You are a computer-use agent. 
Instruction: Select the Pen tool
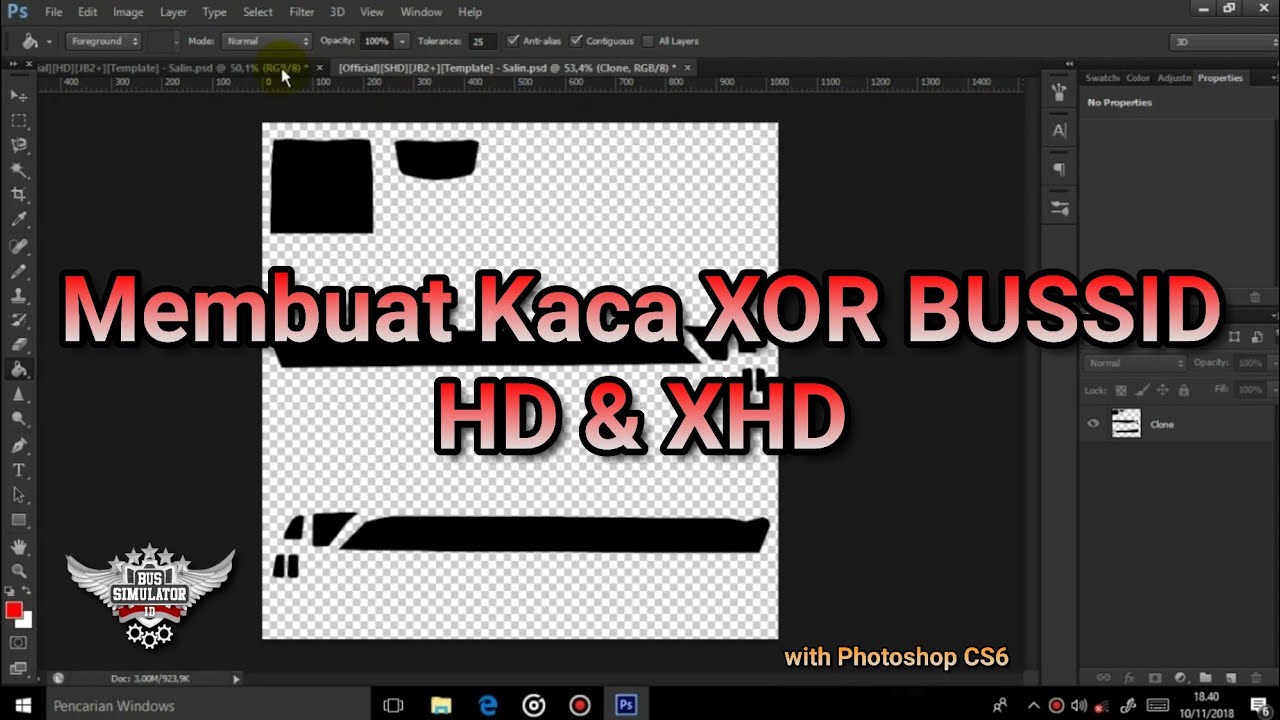tap(18, 445)
